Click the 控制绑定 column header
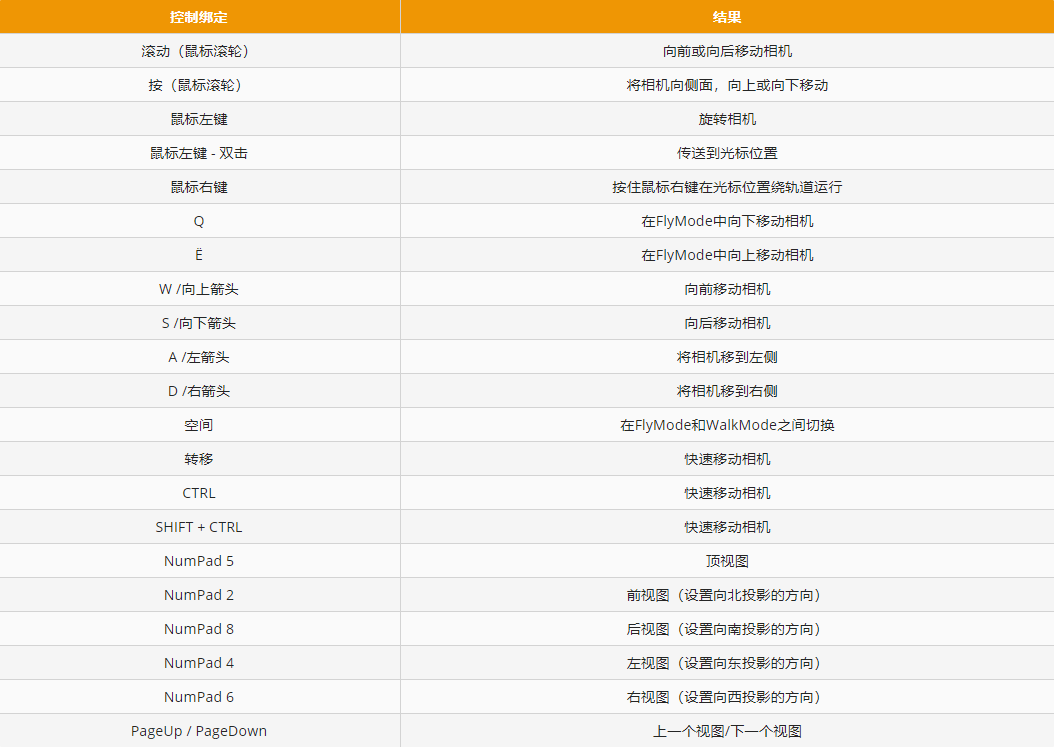This screenshot has height=750, width=1054. coord(199,17)
